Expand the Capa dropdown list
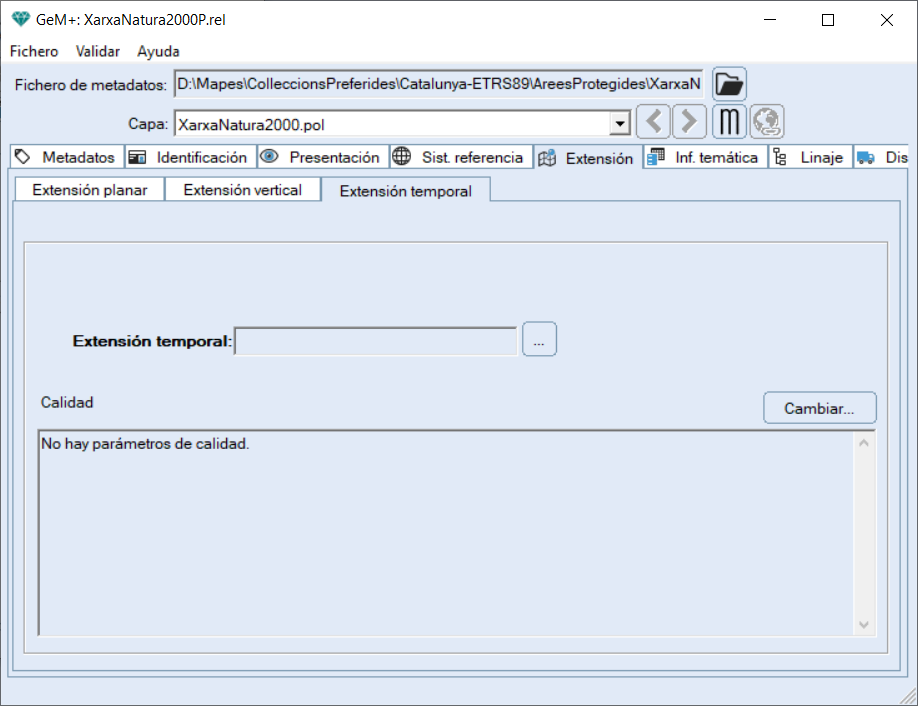This screenshot has width=918, height=706. pos(620,124)
